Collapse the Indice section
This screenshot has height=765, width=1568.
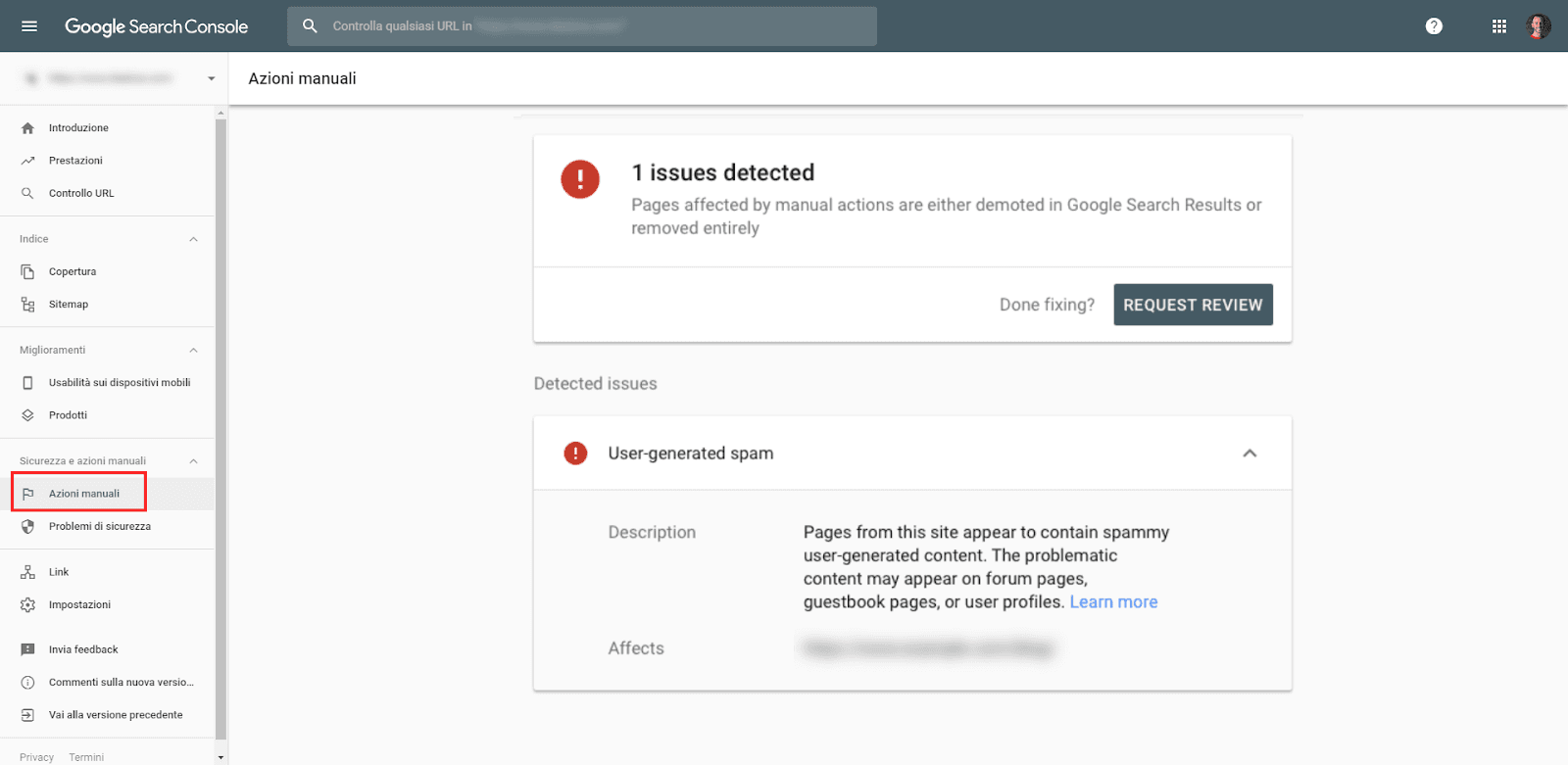pyautogui.click(x=193, y=239)
